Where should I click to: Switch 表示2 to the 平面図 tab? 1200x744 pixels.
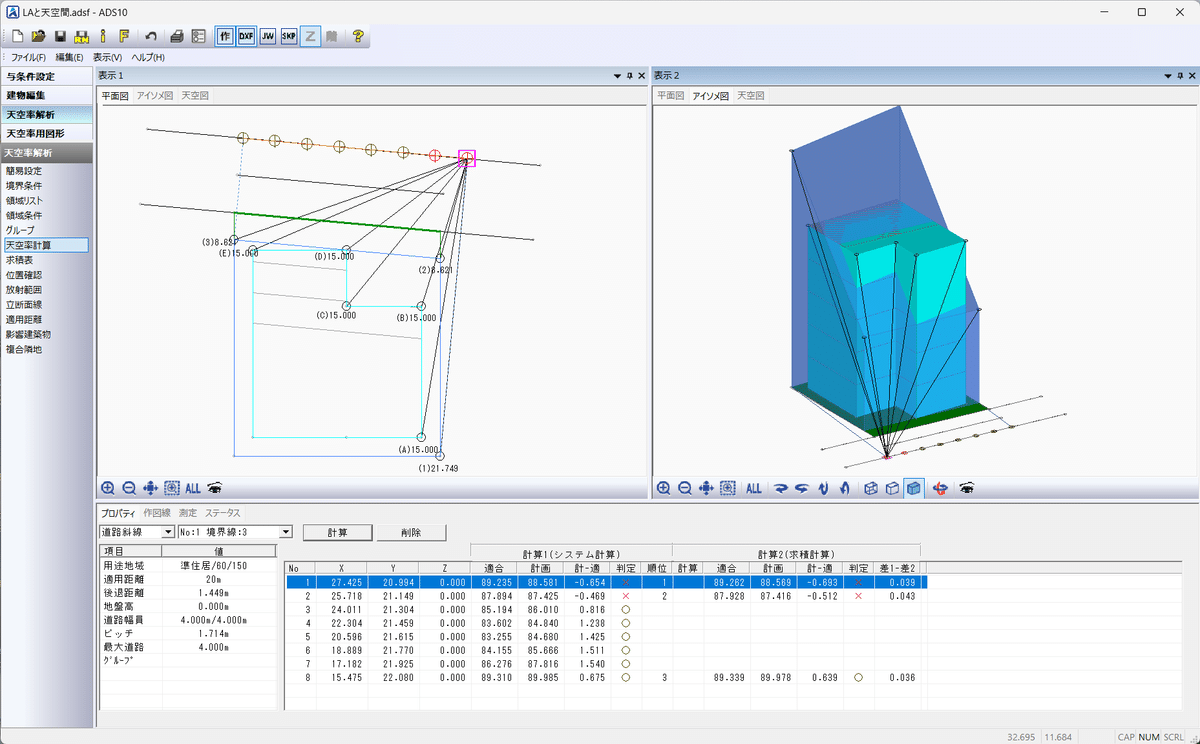671,96
